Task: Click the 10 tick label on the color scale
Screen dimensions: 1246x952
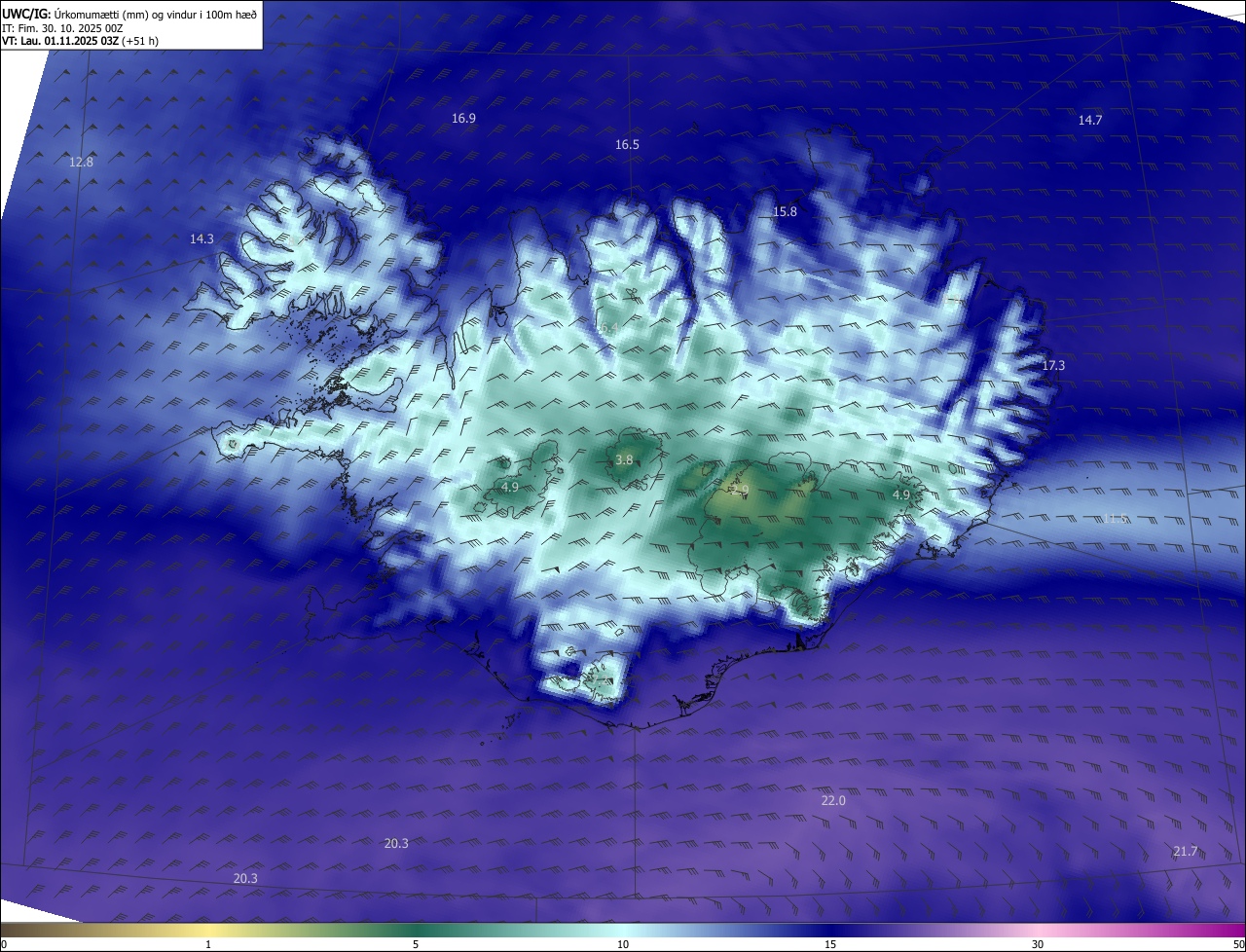Action: [623, 944]
